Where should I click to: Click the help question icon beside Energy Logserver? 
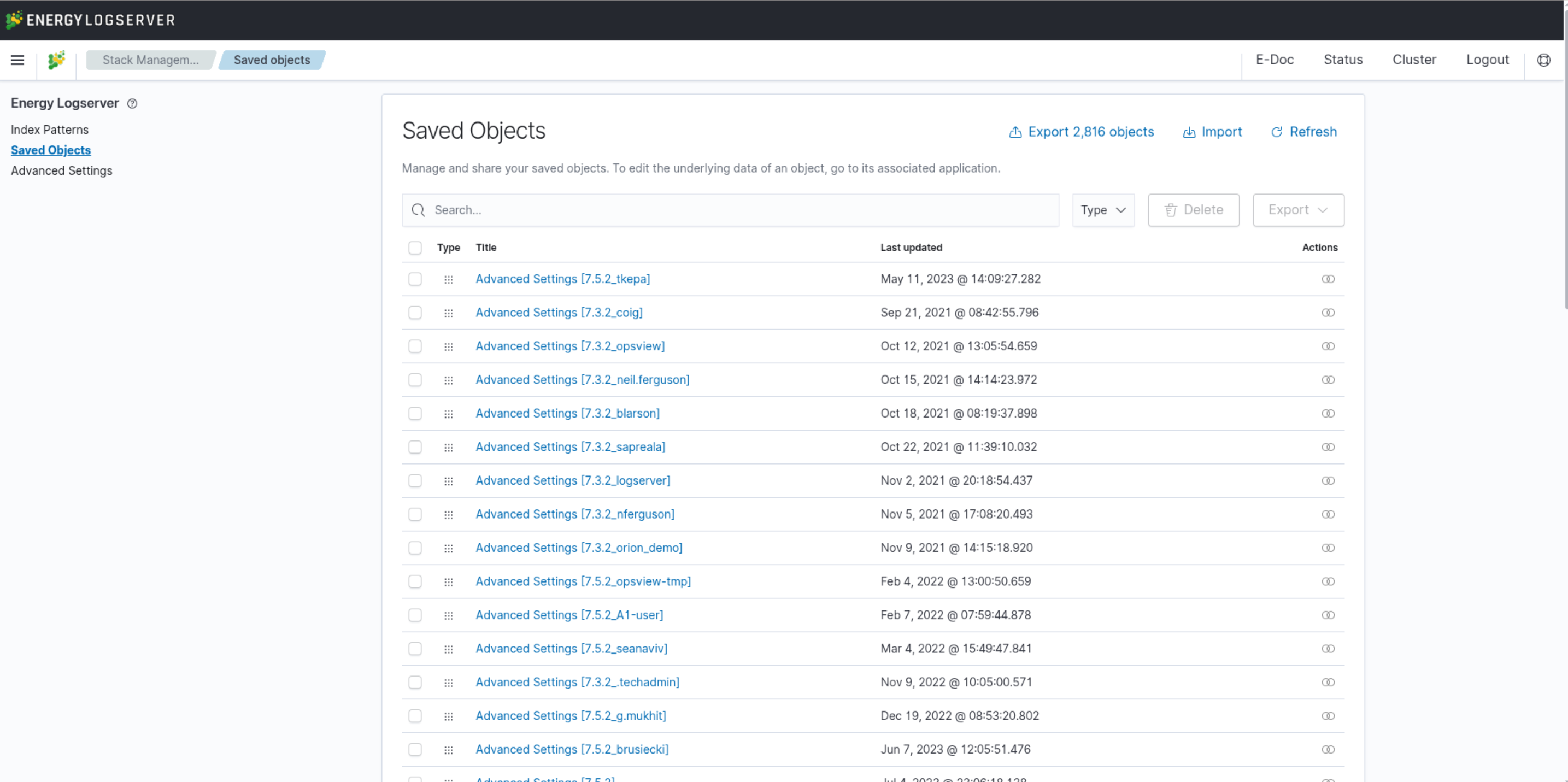click(132, 103)
